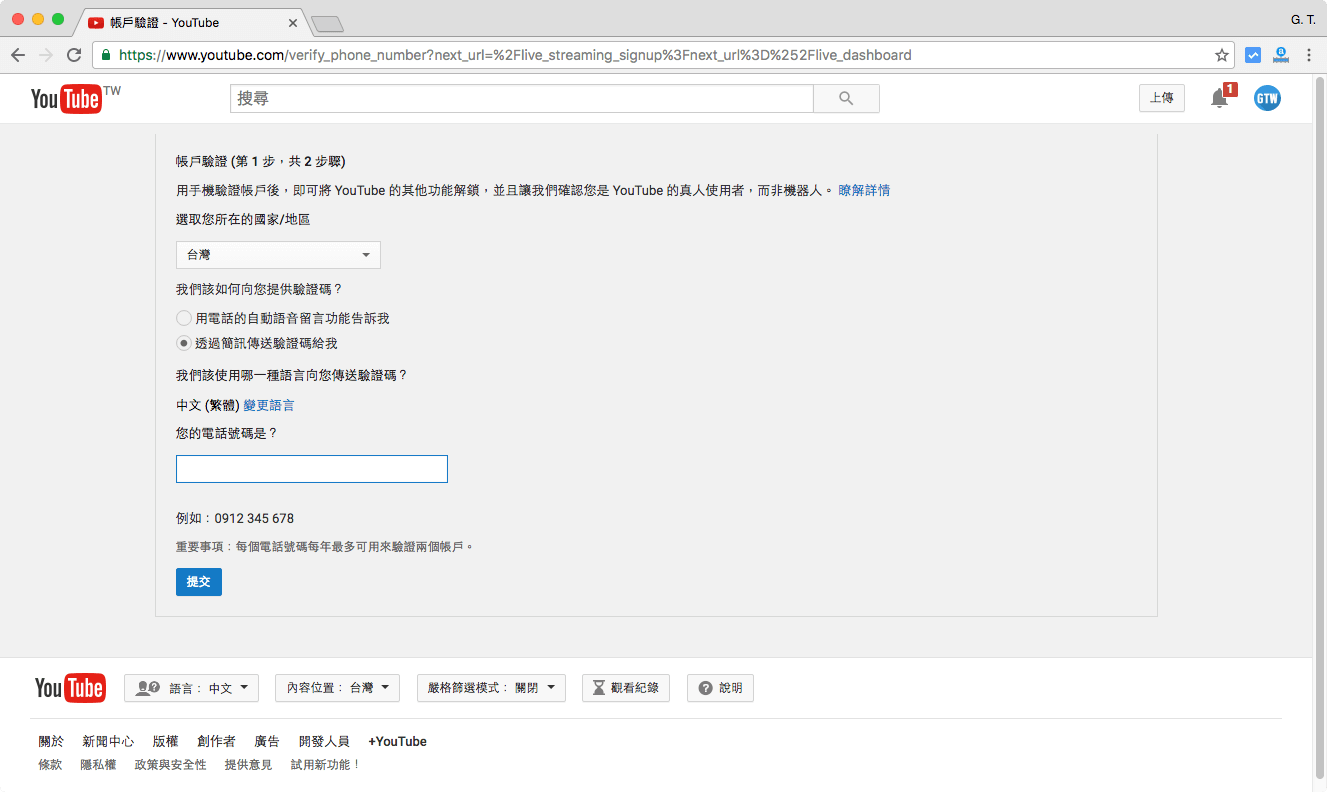
Task: Open the 嚴格篩選模式 restricted mode dropdown
Action: tap(490, 688)
